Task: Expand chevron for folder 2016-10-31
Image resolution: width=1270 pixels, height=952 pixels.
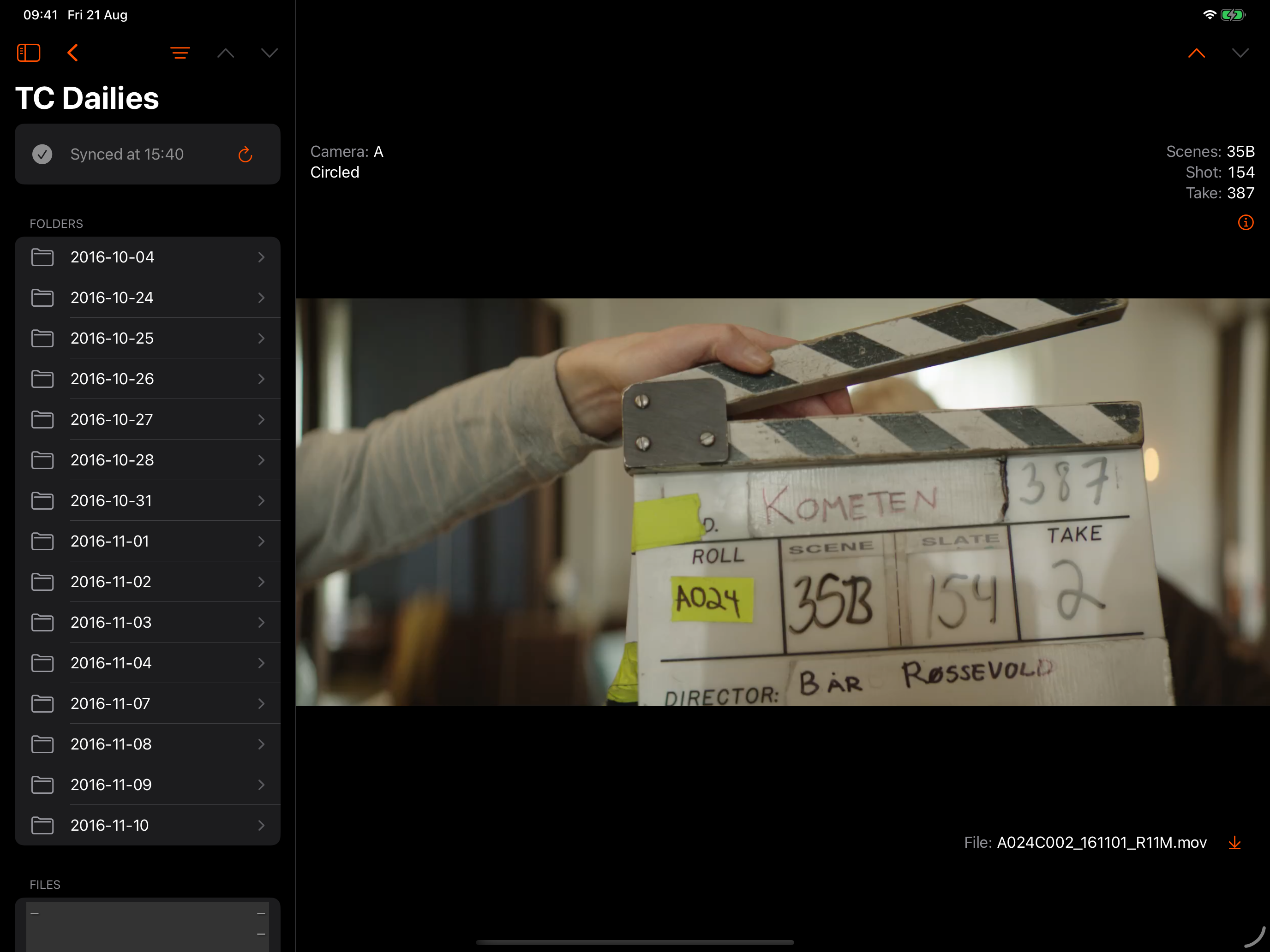Action: click(261, 500)
